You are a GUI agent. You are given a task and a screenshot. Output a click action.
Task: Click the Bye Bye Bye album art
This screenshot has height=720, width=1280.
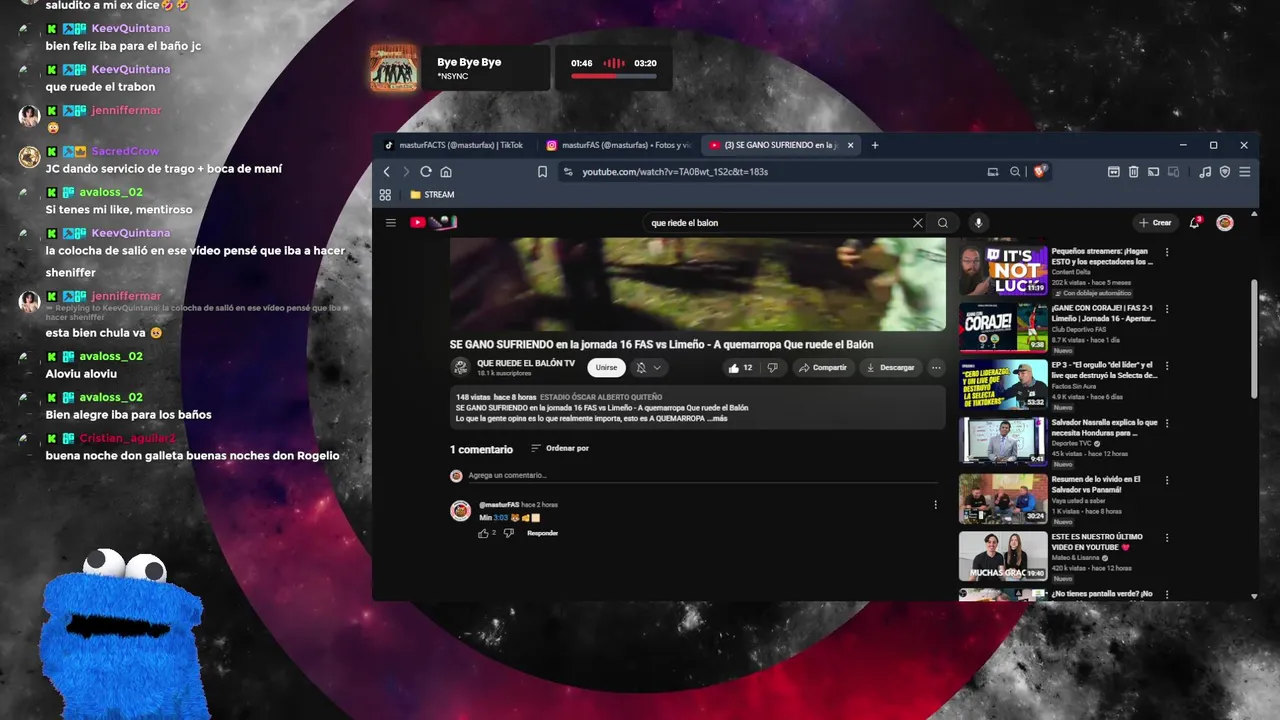(x=394, y=68)
